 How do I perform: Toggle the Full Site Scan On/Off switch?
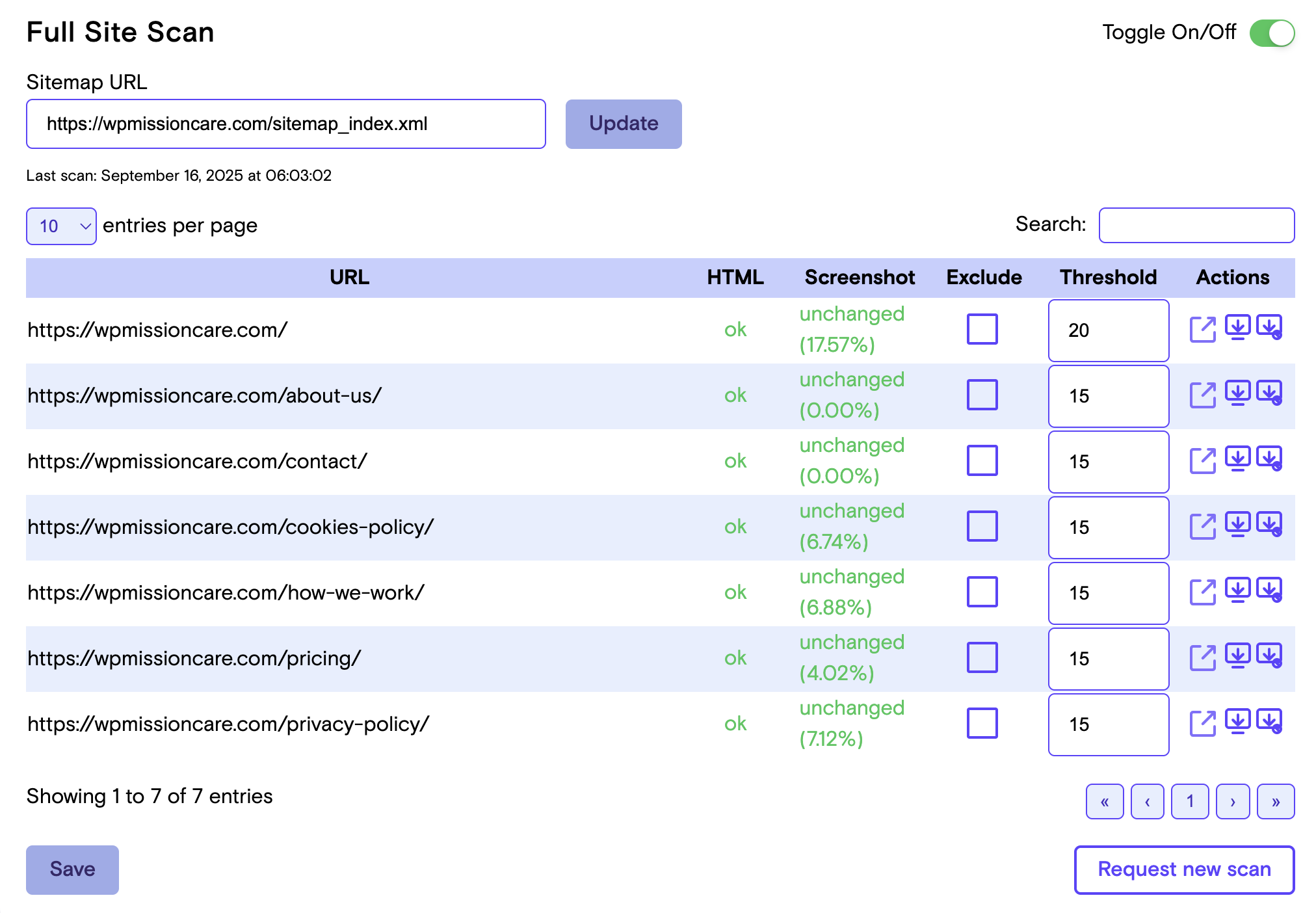[1273, 33]
